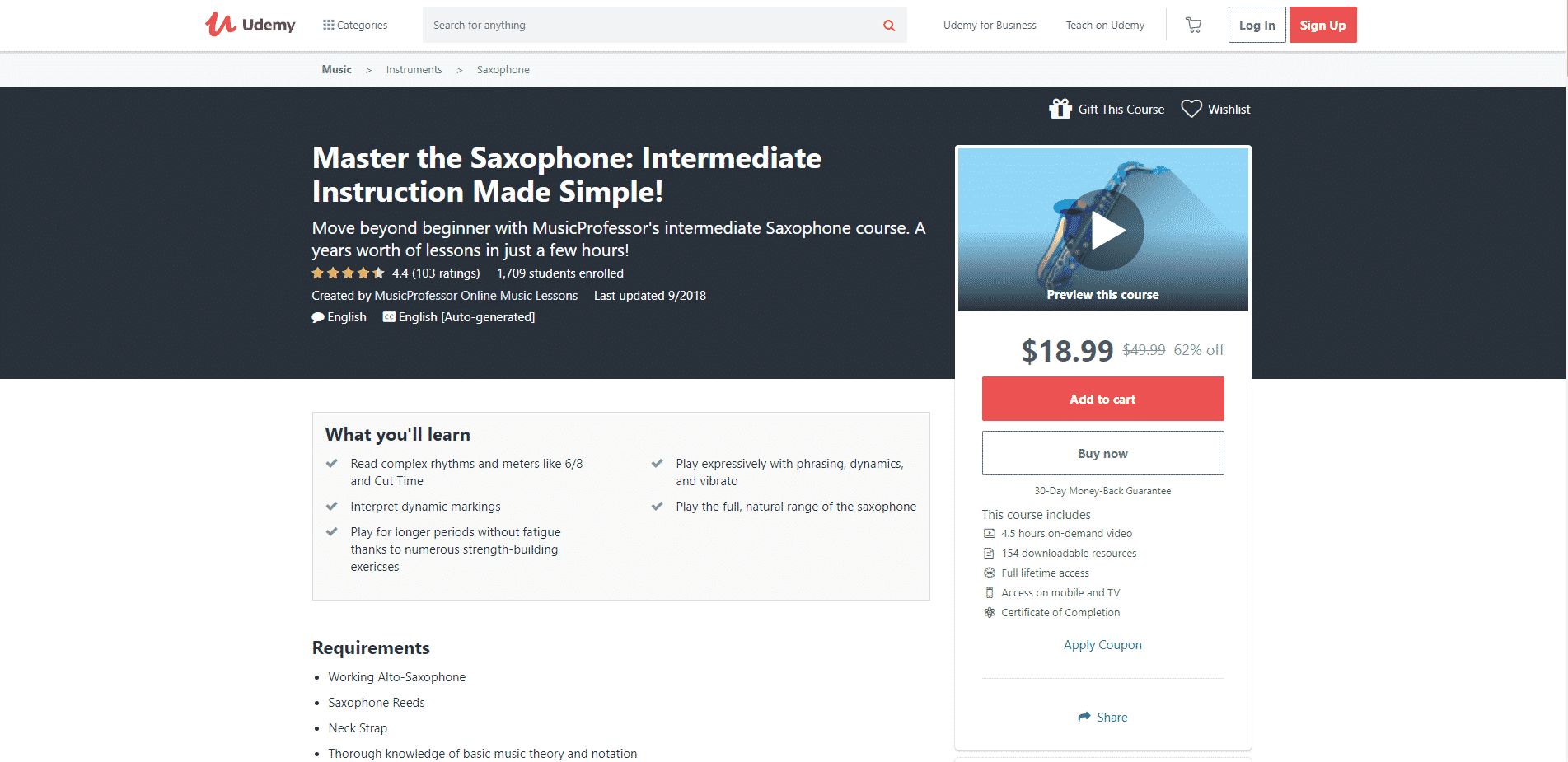
Task: Click the gift box icon
Action: tap(1060, 109)
